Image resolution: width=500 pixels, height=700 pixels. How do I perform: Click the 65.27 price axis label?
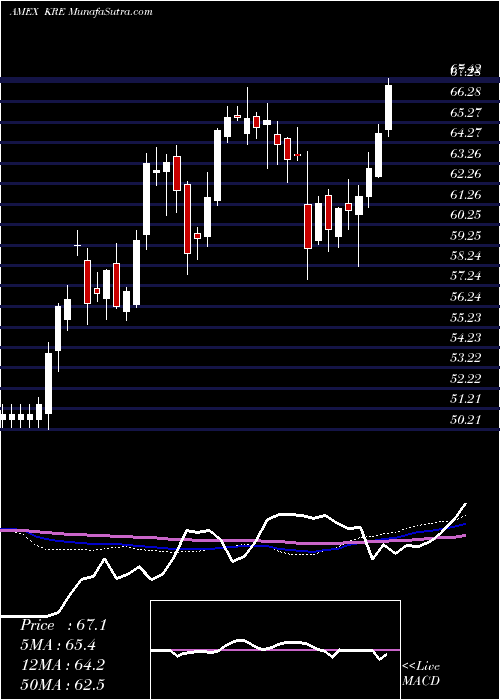466,112
